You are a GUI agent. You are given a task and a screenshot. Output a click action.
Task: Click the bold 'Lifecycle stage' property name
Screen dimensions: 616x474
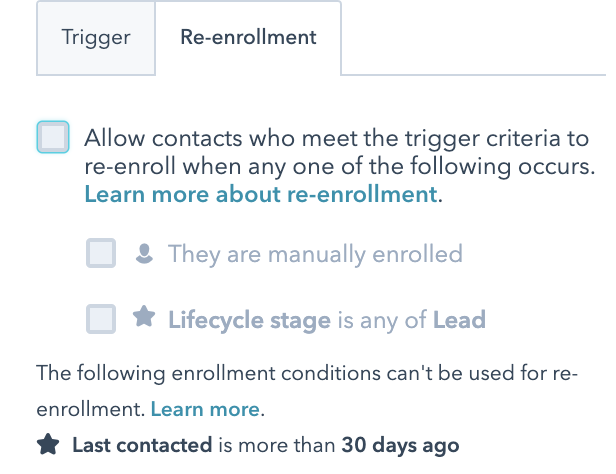[x=249, y=320]
